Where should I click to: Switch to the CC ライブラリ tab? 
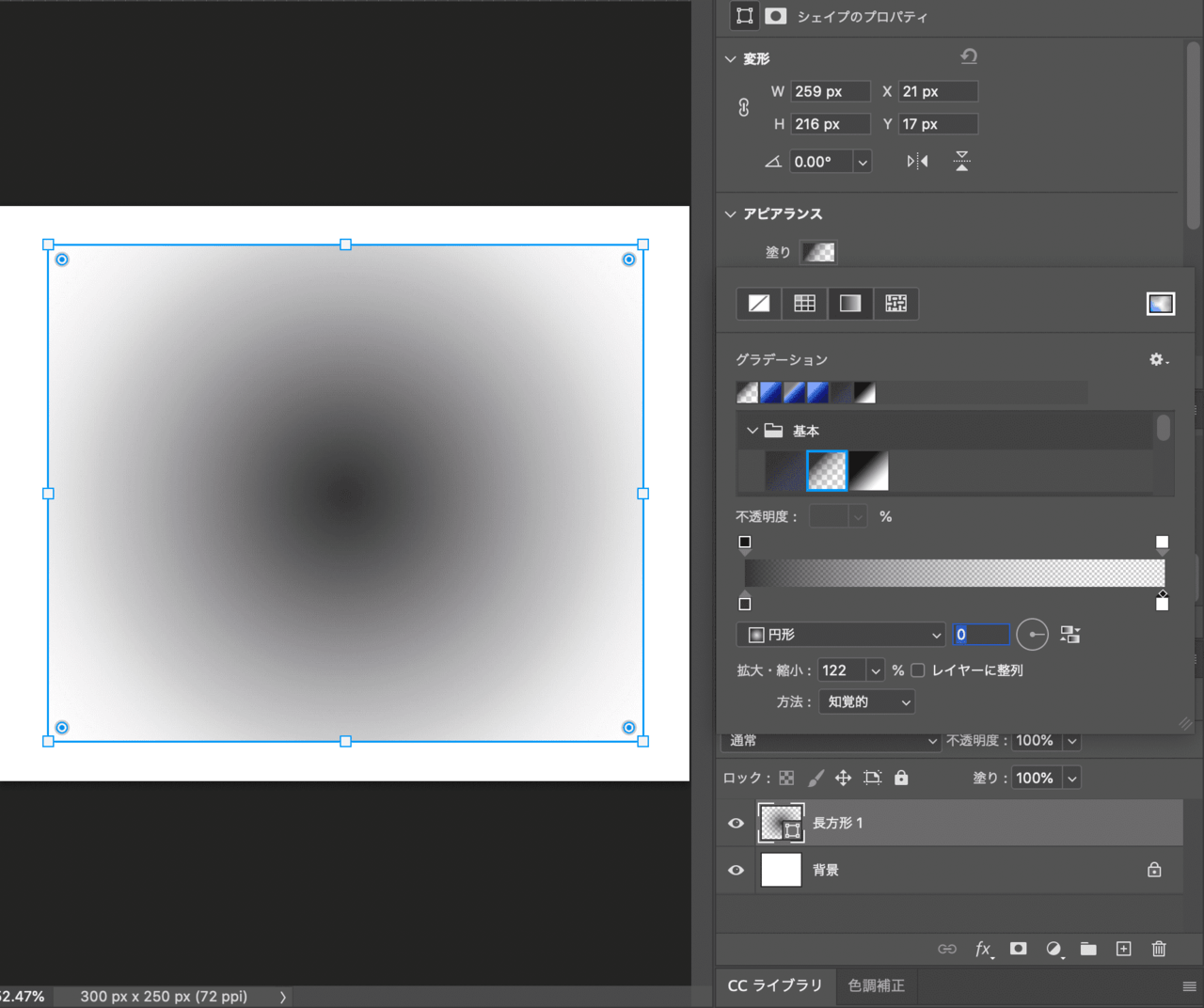(775, 985)
